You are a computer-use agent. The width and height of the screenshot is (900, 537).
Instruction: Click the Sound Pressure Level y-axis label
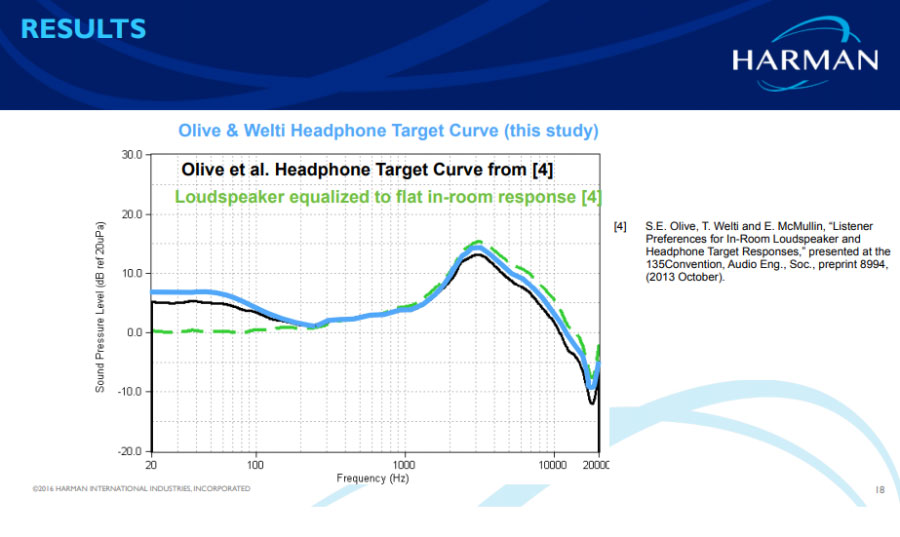[x=100, y=307]
